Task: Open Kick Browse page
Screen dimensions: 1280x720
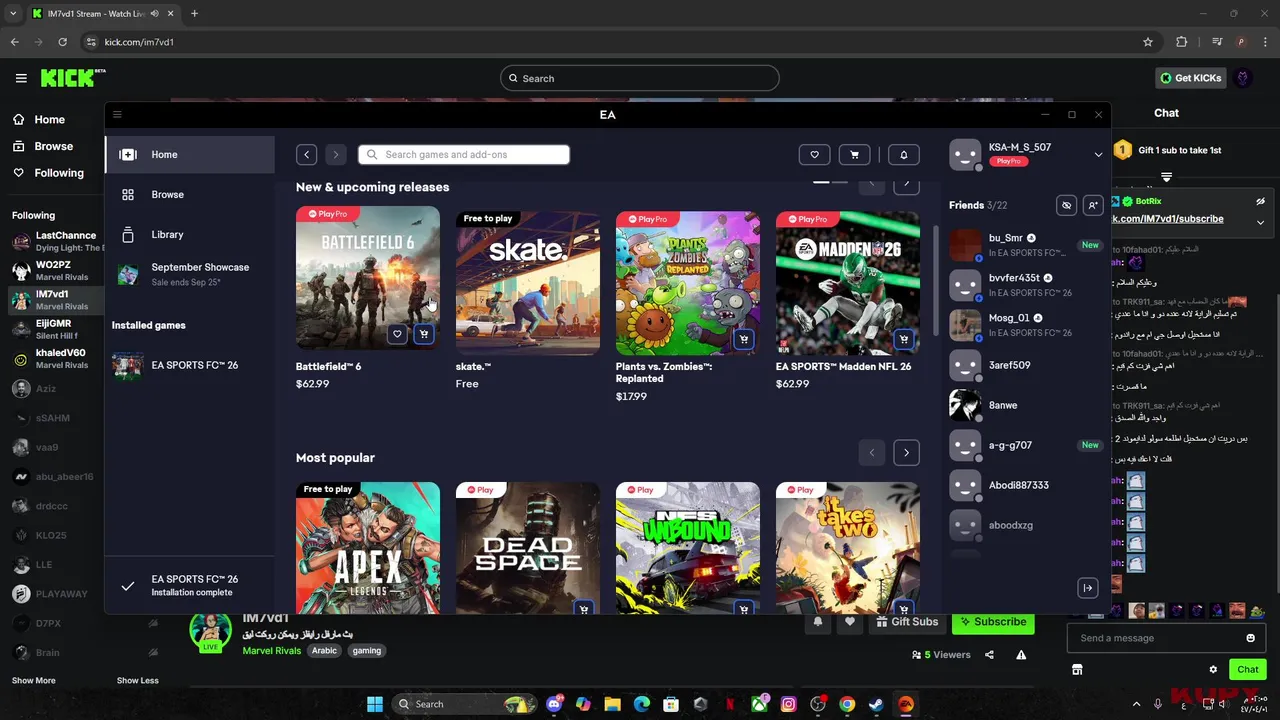Action: coord(43,146)
